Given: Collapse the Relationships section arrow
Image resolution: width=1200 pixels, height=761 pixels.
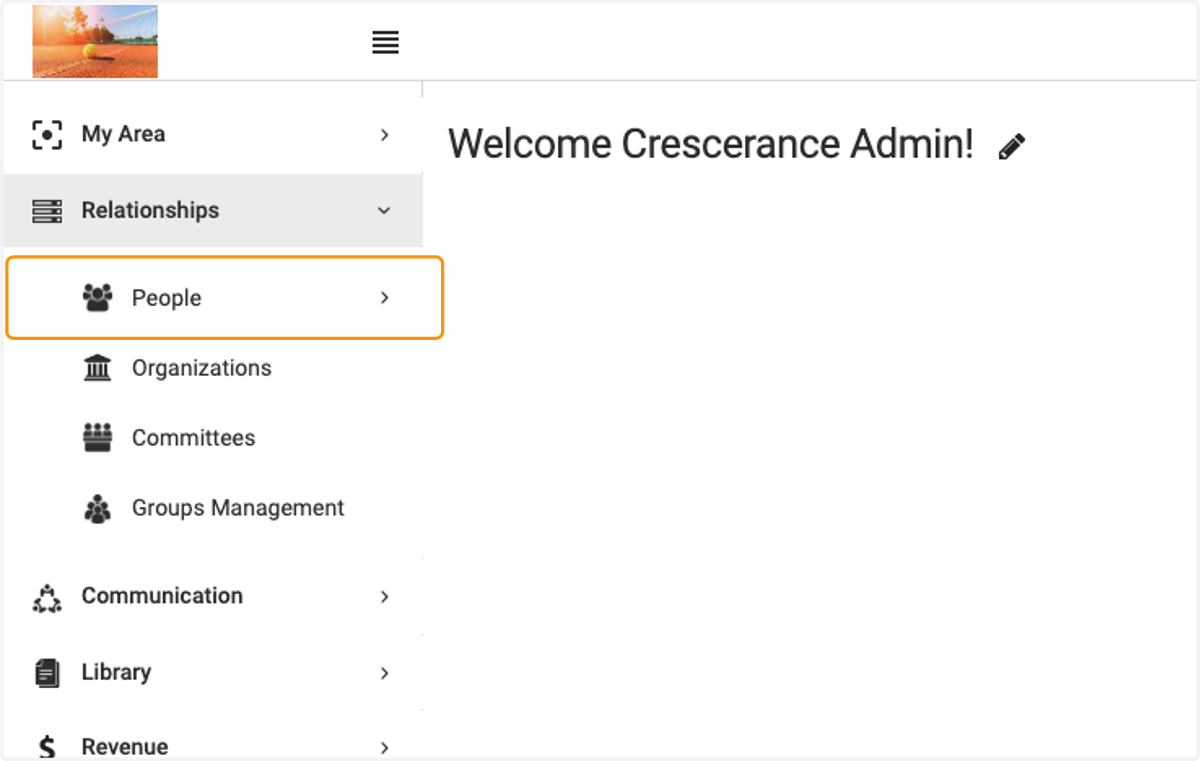Looking at the screenshot, I should 384,211.
